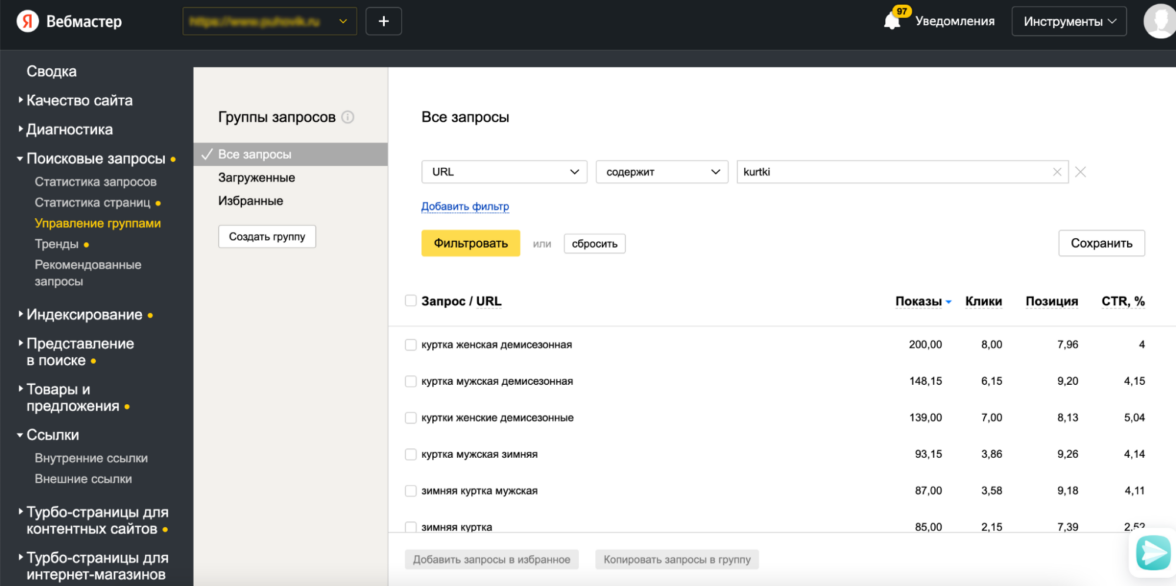The height and width of the screenshot is (586, 1176).
Task: Tick the checkbox for куртка женская демисезонная
Action: coord(410,345)
